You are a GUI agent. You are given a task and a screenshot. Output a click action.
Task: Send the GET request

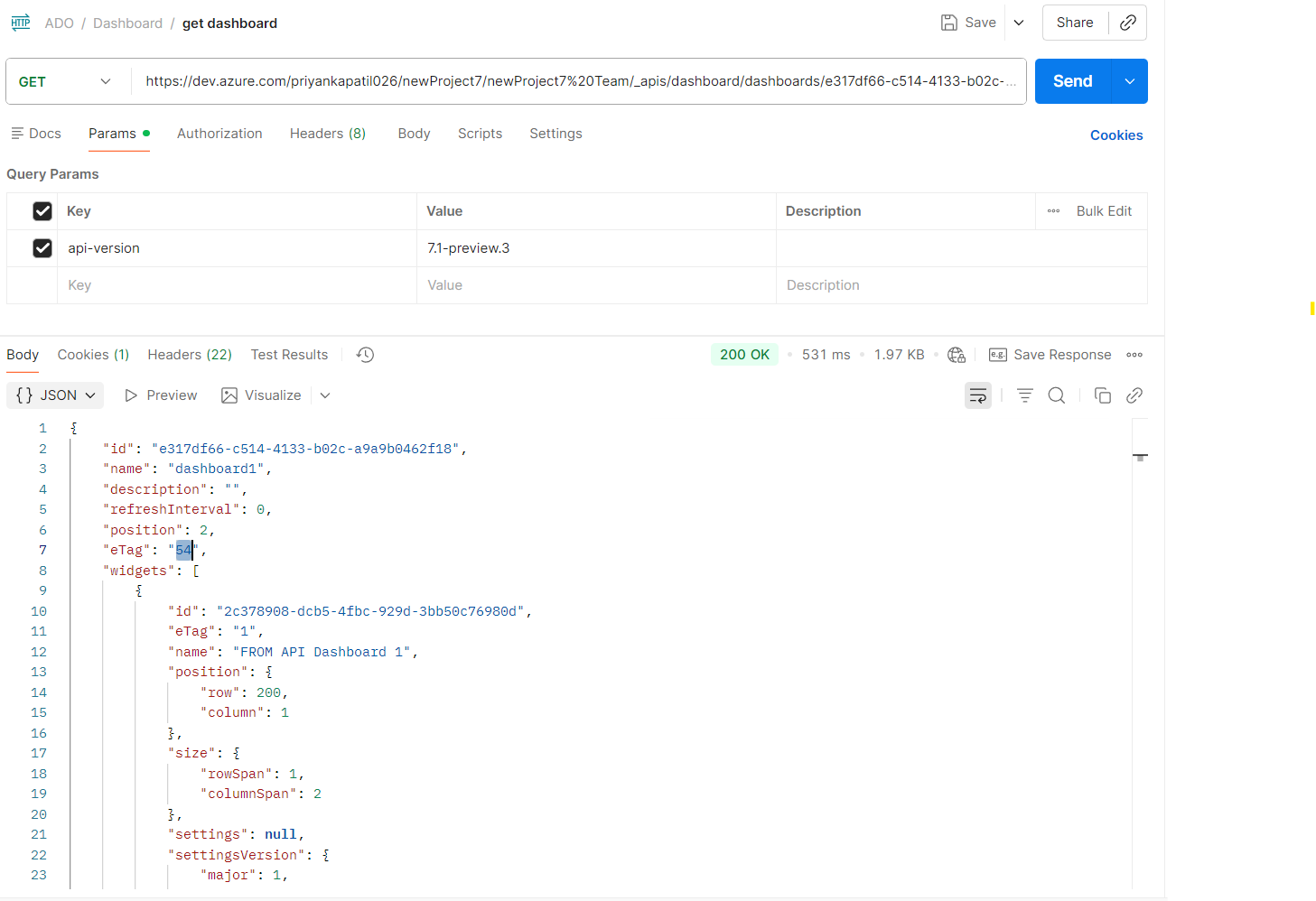point(1073,81)
